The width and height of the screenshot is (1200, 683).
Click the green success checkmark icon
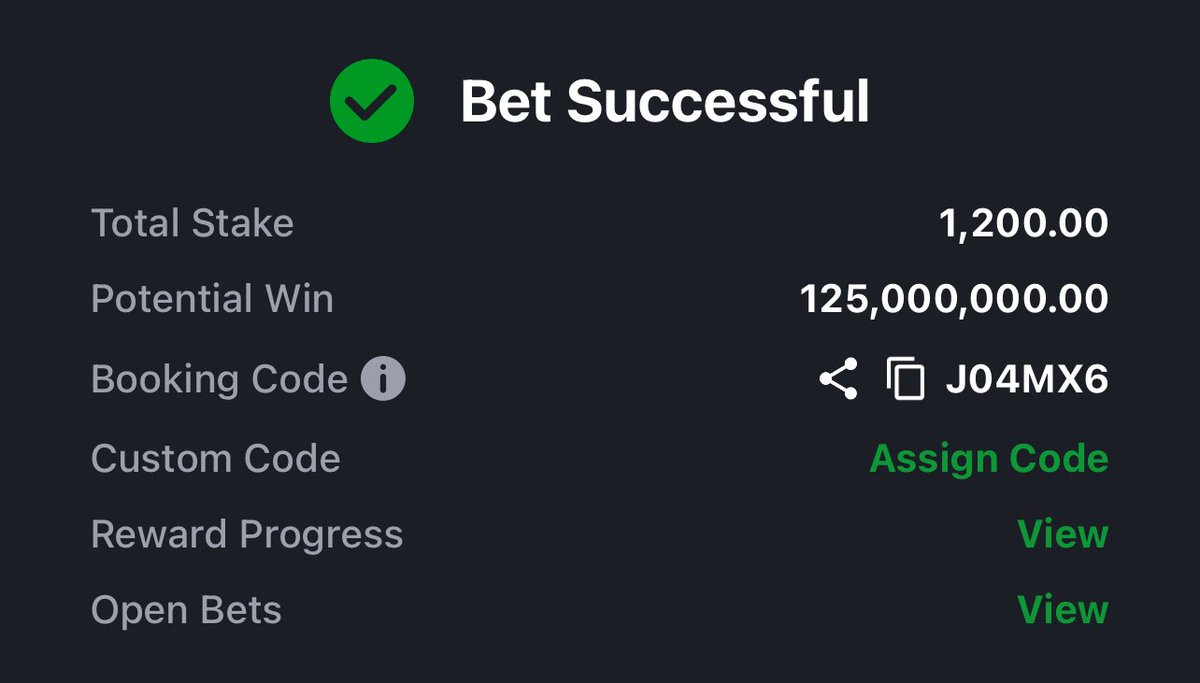[371, 100]
